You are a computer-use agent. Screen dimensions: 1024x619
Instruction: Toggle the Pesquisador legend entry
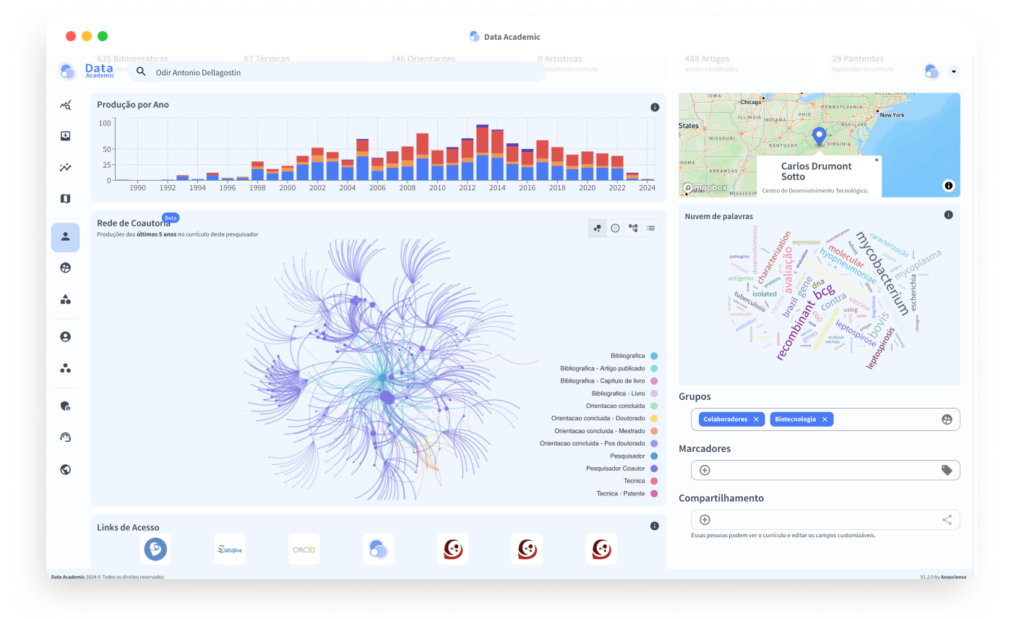pyautogui.click(x=633, y=456)
